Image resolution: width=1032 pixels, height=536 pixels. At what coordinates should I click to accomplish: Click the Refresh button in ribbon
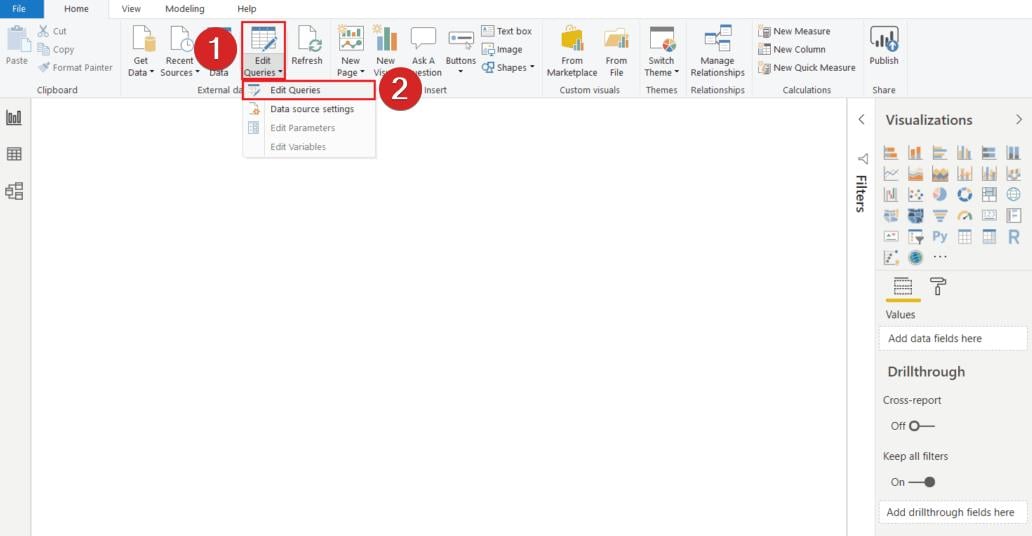point(307,45)
